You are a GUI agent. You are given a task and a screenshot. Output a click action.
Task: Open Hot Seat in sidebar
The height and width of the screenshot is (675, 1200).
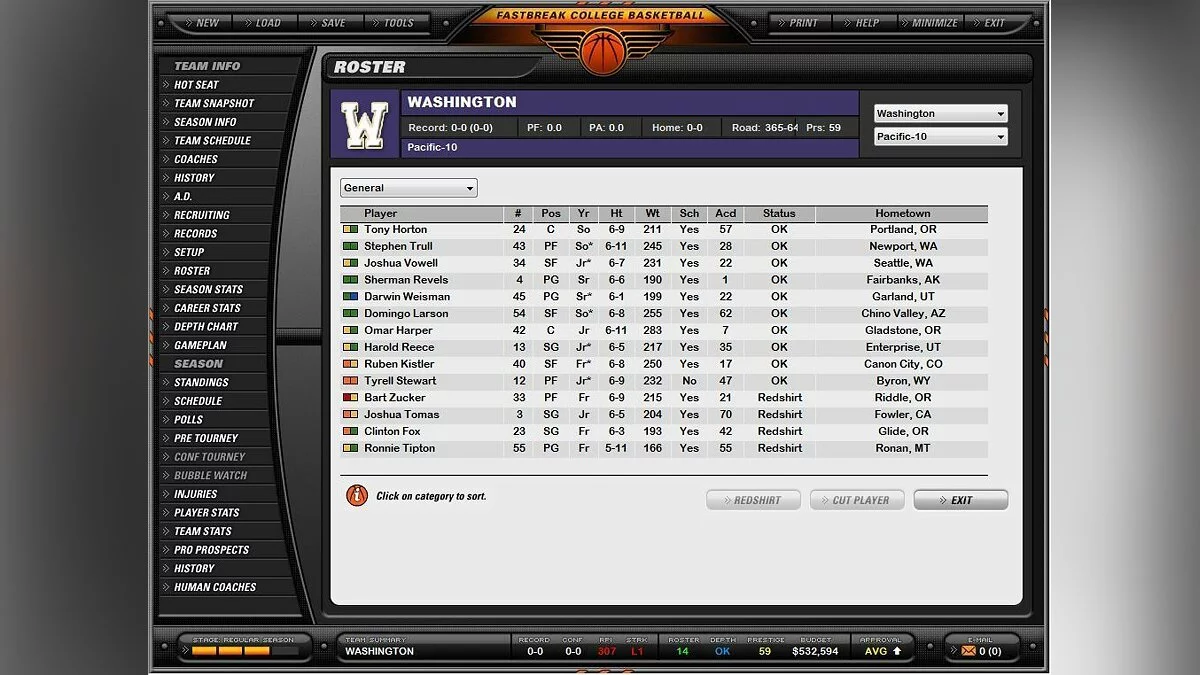[196, 85]
